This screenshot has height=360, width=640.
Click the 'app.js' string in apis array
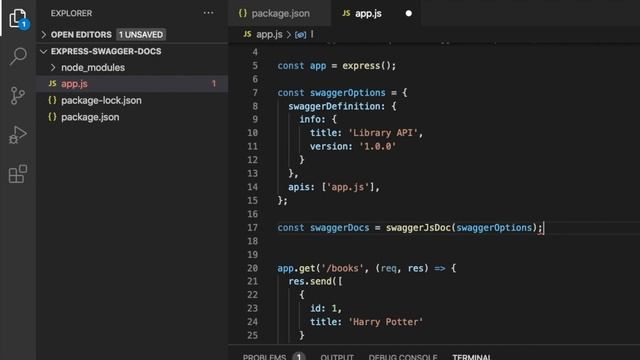[x=348, y=187]
